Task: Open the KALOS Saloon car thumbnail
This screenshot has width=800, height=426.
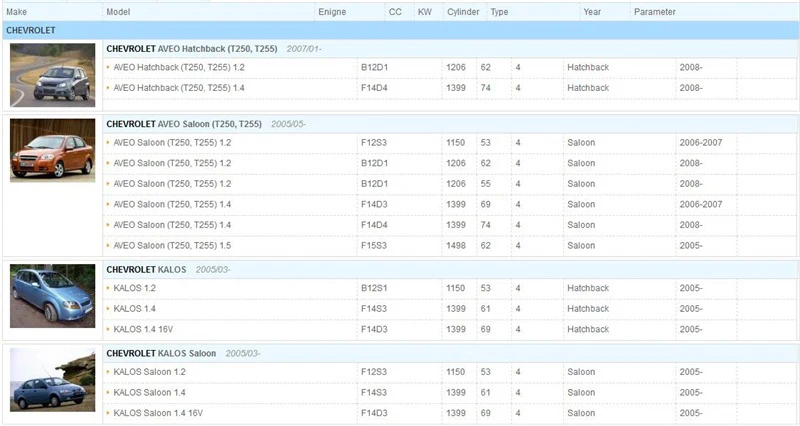Action: (x=53, y=380)
